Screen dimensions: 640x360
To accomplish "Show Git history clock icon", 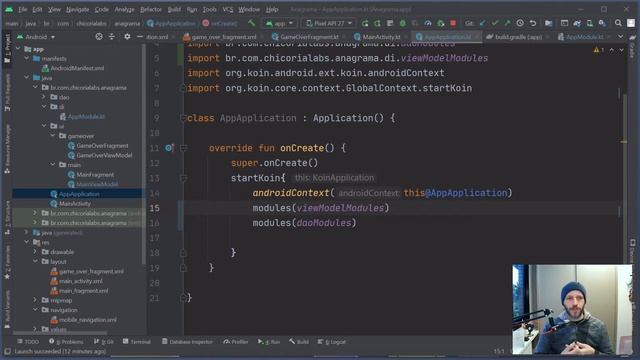I will (520, 23).
